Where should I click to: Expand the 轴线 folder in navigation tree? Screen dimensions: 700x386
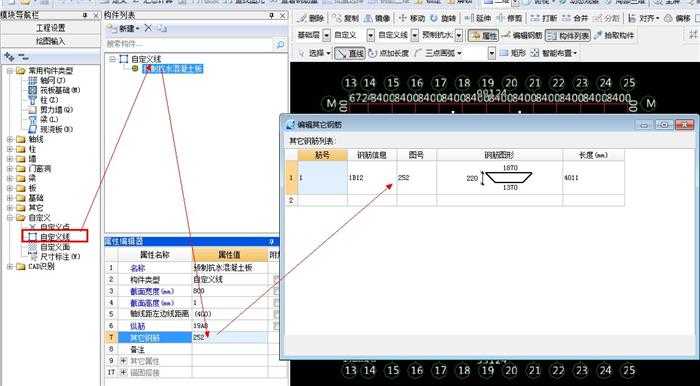tap(9, 140)
